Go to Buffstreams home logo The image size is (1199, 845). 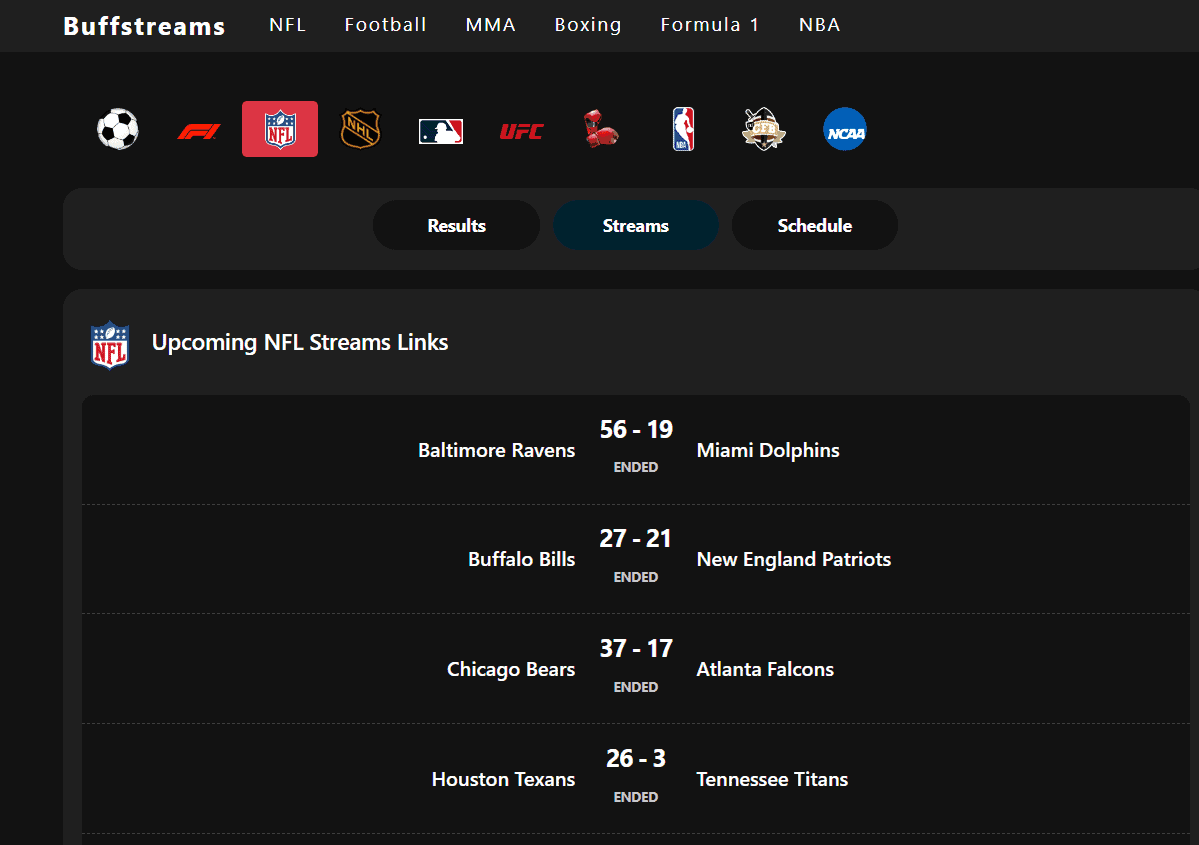(145, 26)
